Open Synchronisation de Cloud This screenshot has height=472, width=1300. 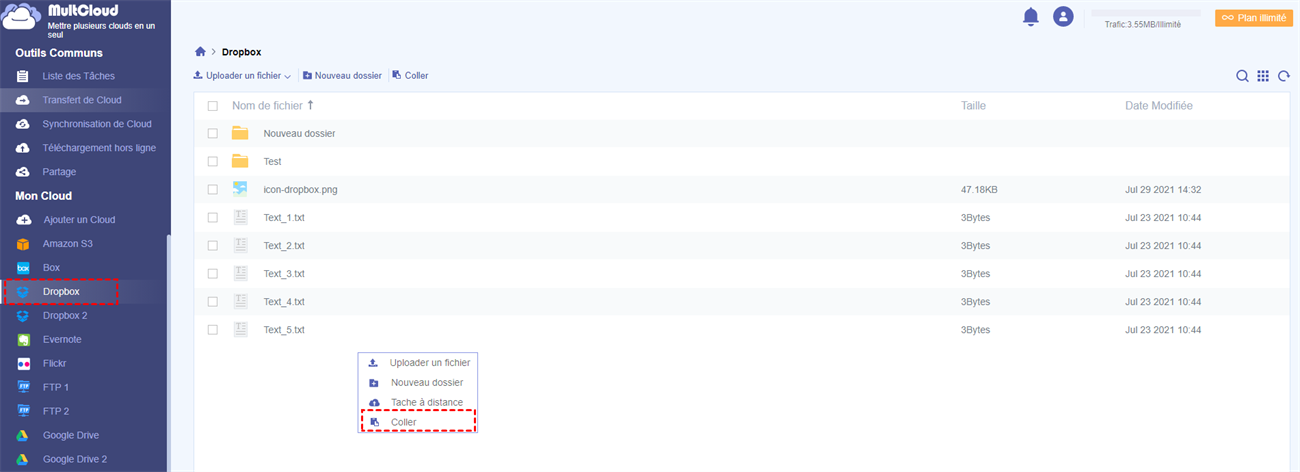[96, 124]
